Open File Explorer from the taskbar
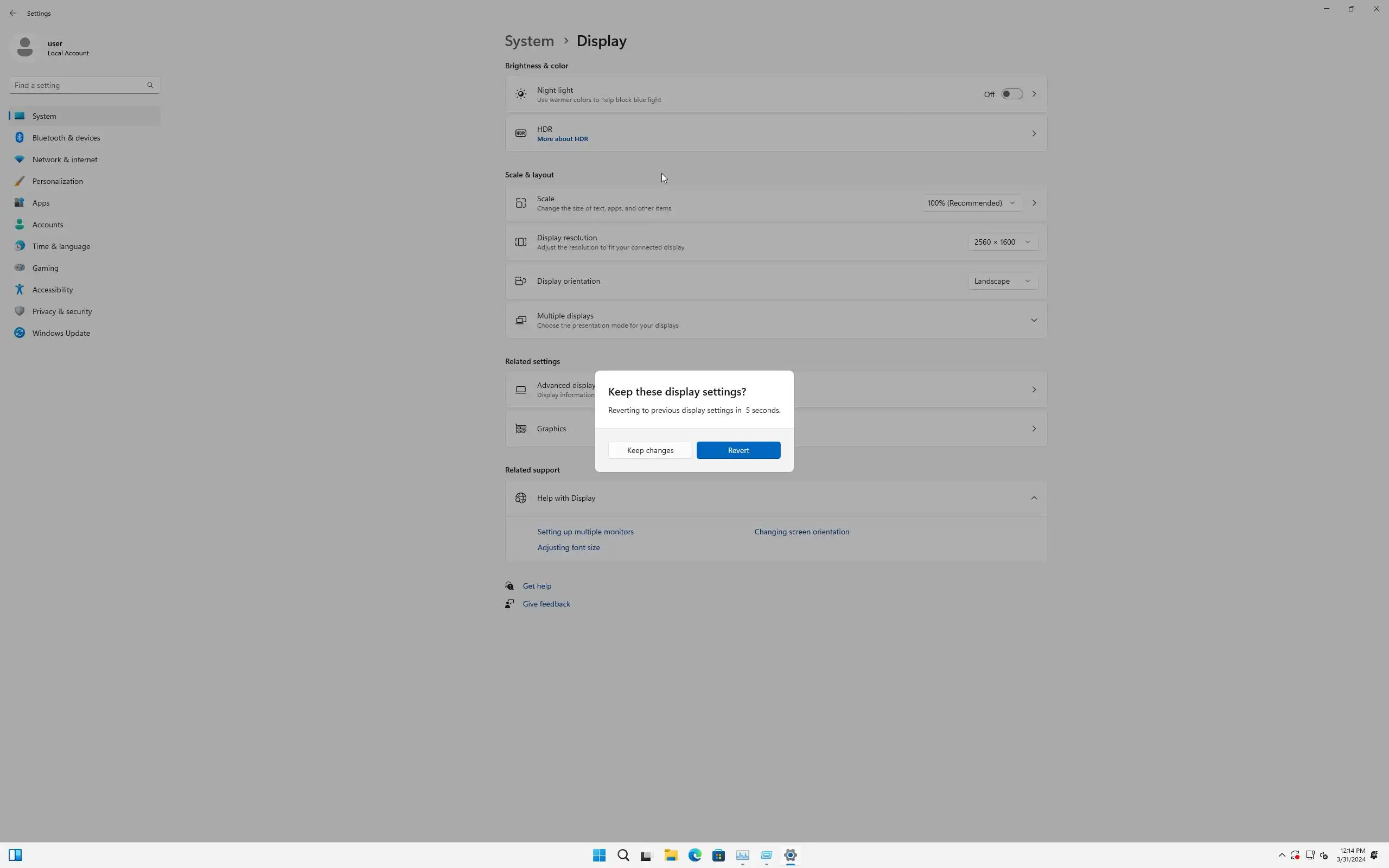Screen dimensions: 1389x868 pos(671,856)
